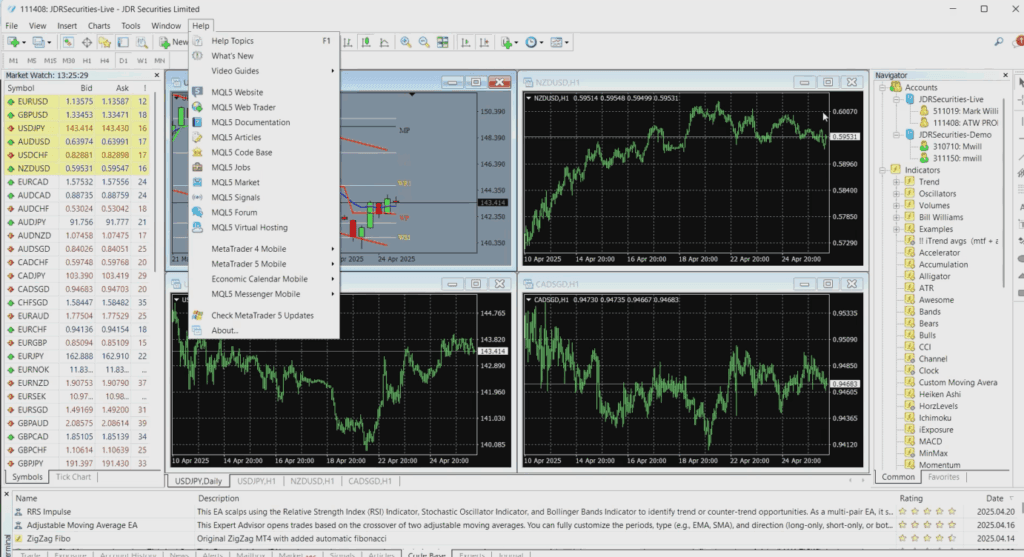
Task: Open the Profiles toolbar icon
Action: coord(39,42)
